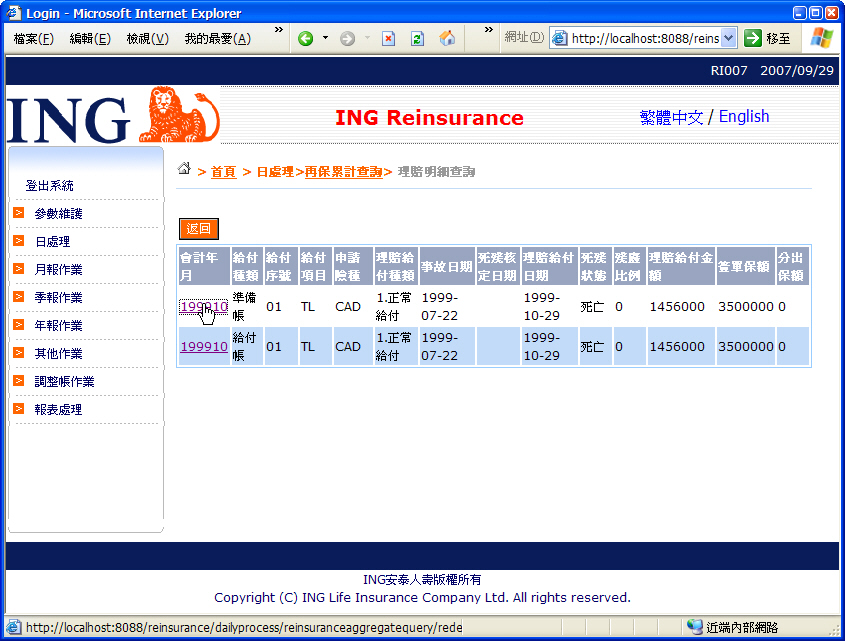Click the IE window title bar icon
This screenshot has width=845, height=641.
(x=13, y=12)
